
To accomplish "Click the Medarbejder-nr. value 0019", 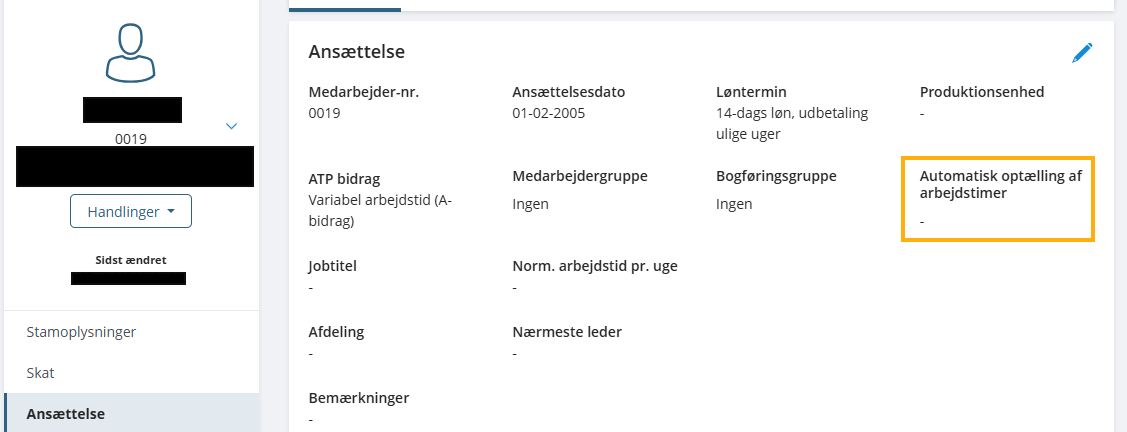I will [325, 113].
